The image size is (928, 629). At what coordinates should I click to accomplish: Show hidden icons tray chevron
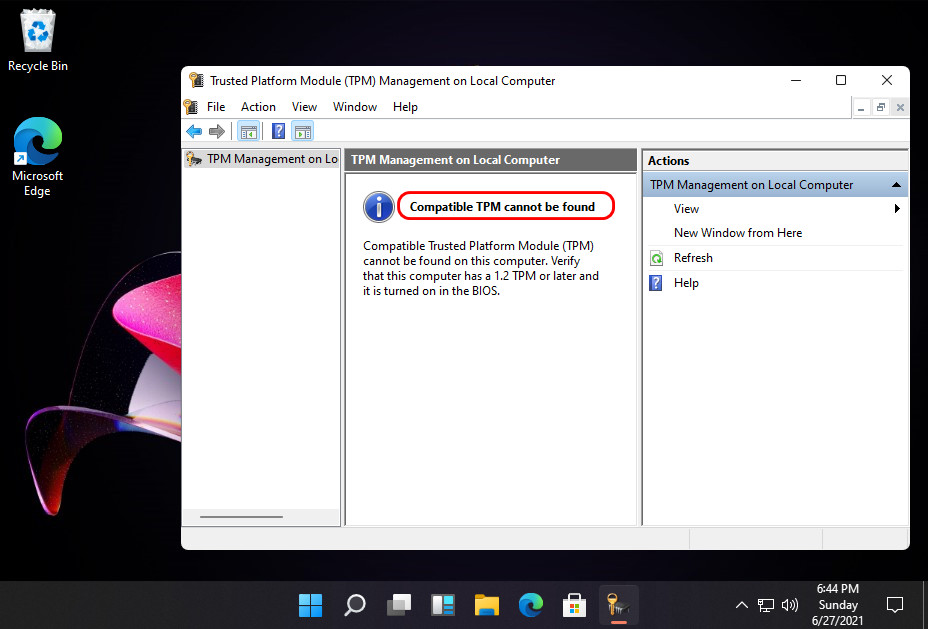pyautogui.click(x=741, y=605)
